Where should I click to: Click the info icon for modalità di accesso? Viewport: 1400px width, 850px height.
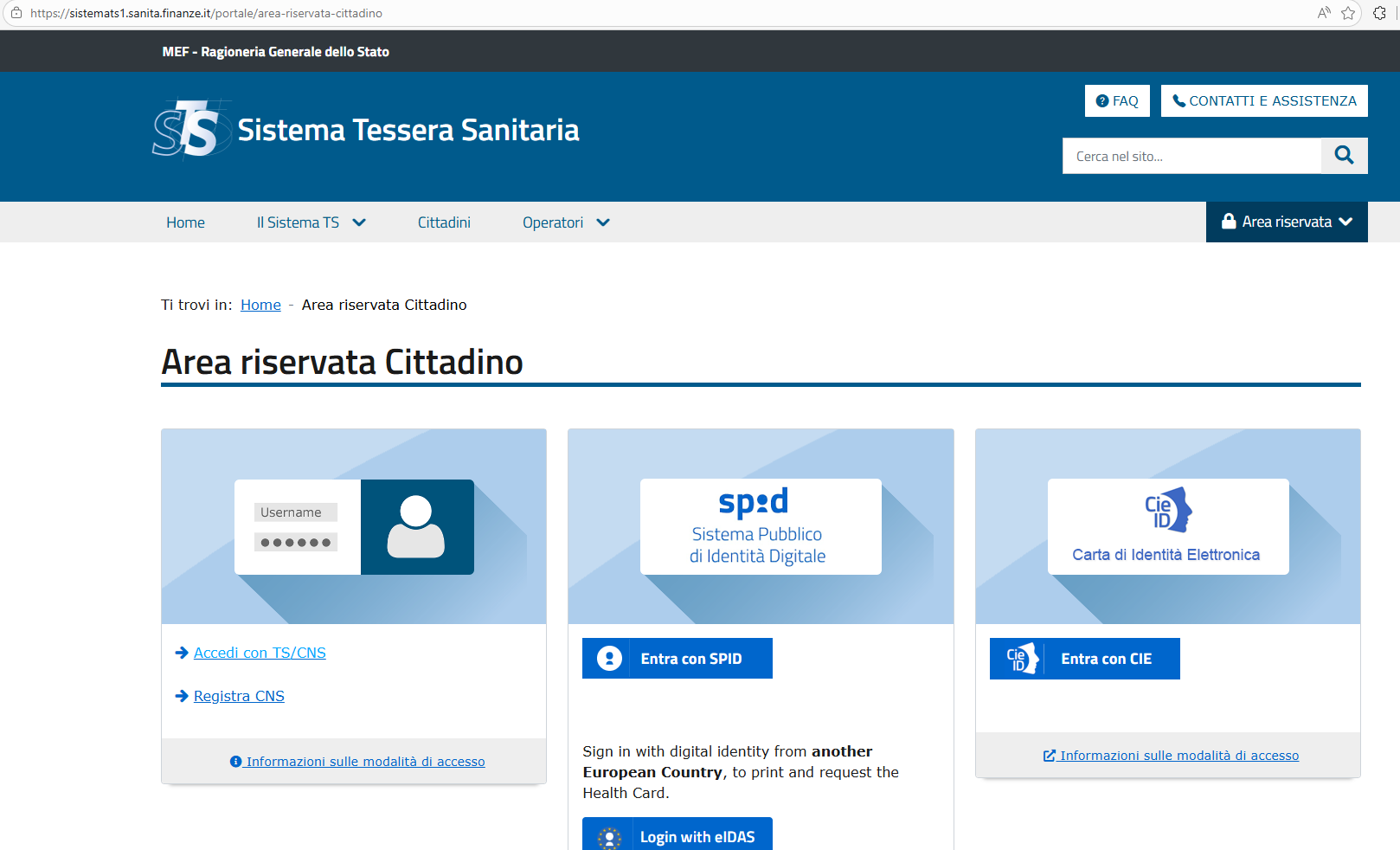234,761
